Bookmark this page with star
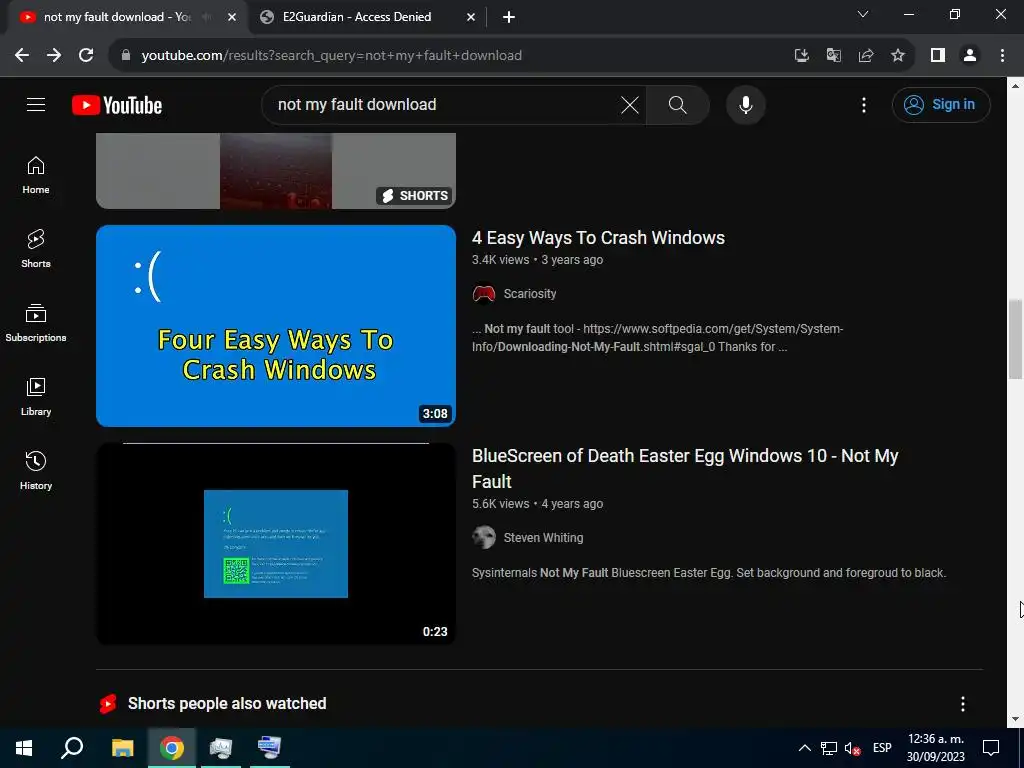This screenshot has height=768, width=1024. [x=898, y=56]
